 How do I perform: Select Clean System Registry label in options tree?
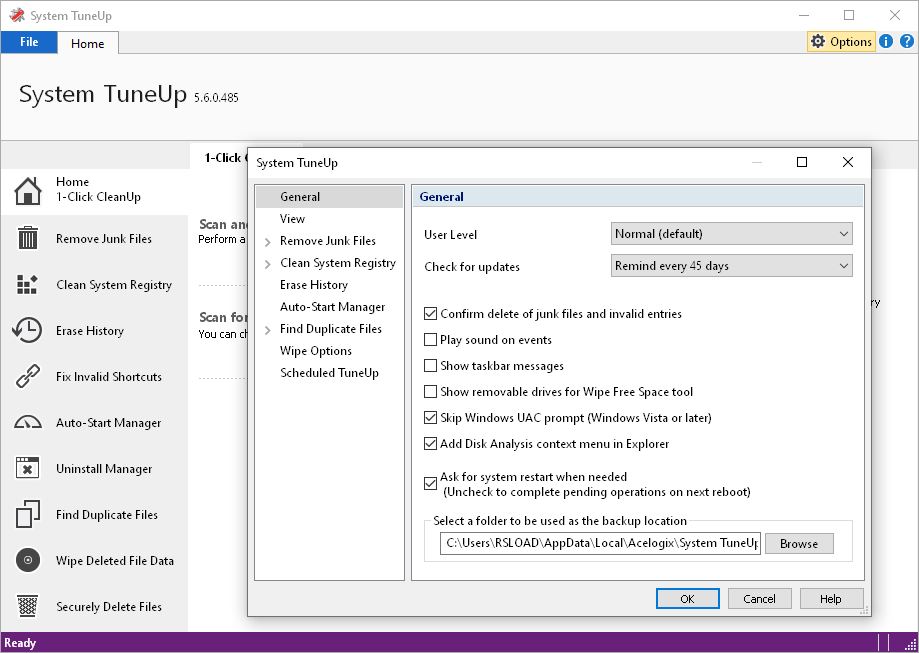338,263
